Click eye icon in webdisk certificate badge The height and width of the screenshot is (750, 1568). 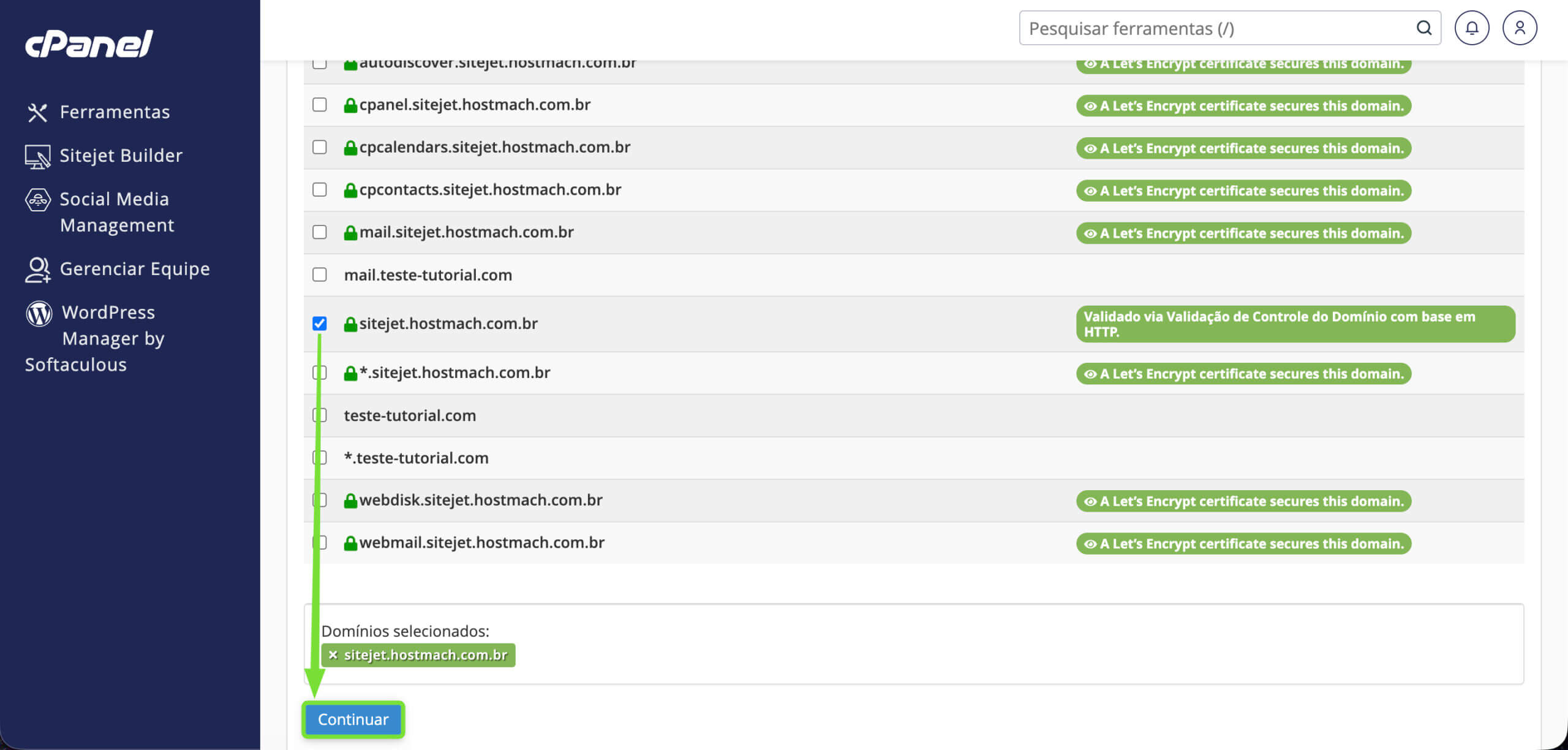(x=1090, y=501)
